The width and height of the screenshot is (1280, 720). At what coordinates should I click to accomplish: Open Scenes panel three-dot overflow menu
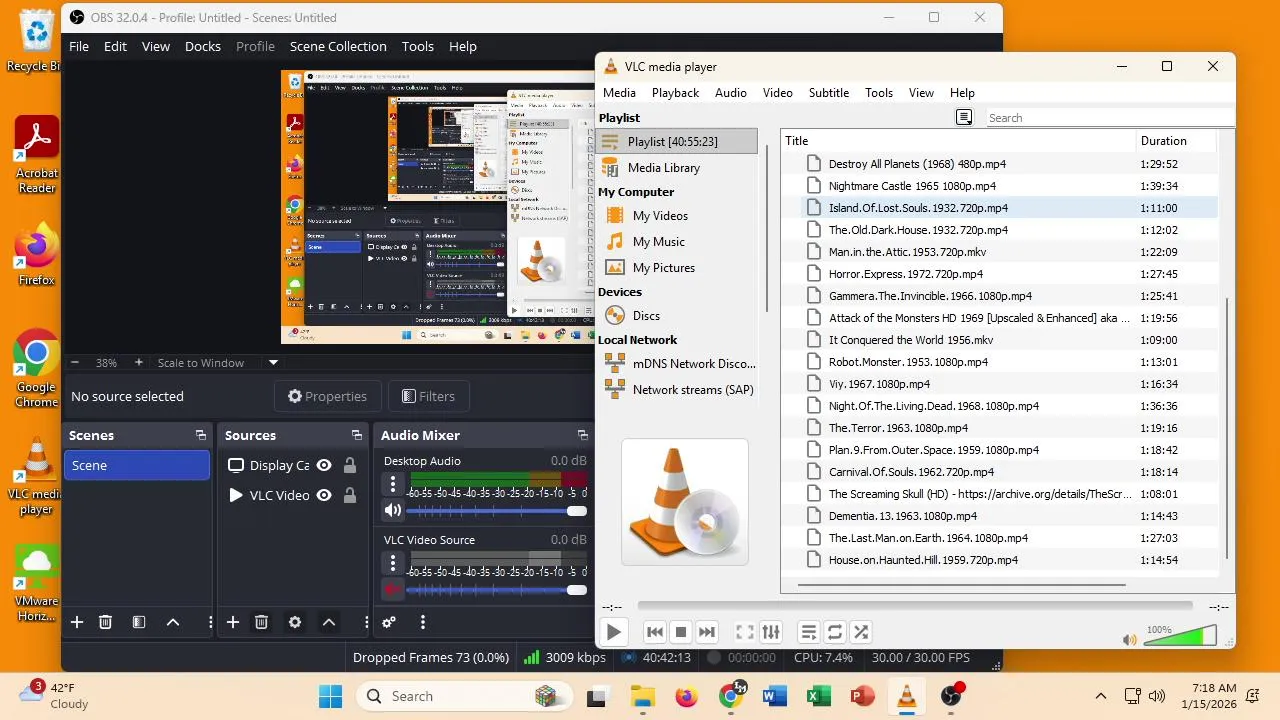[210, 622]
